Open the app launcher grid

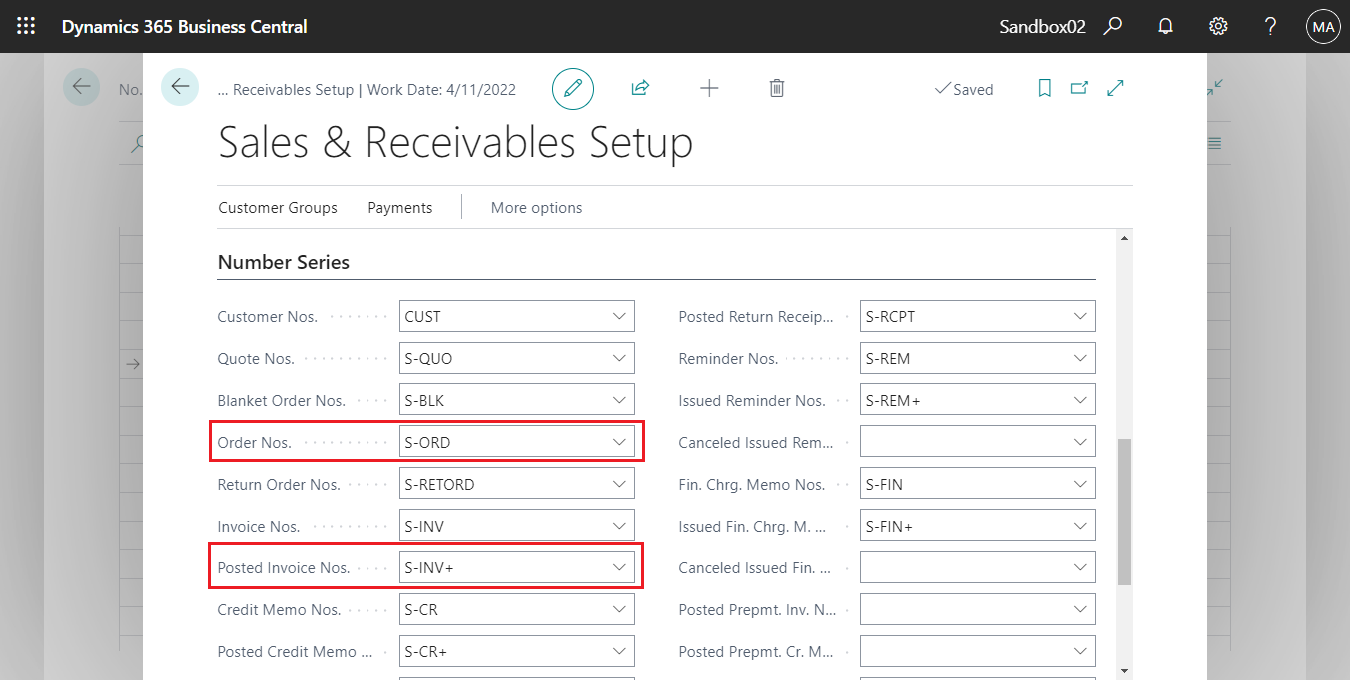pyautogui.click(x=26, y=26)
